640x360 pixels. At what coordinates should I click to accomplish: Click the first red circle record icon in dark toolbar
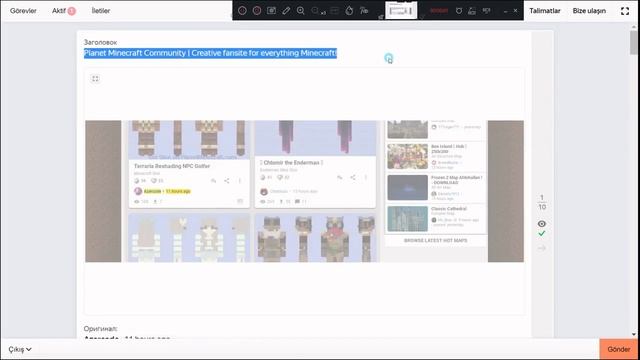pos(242,11)
